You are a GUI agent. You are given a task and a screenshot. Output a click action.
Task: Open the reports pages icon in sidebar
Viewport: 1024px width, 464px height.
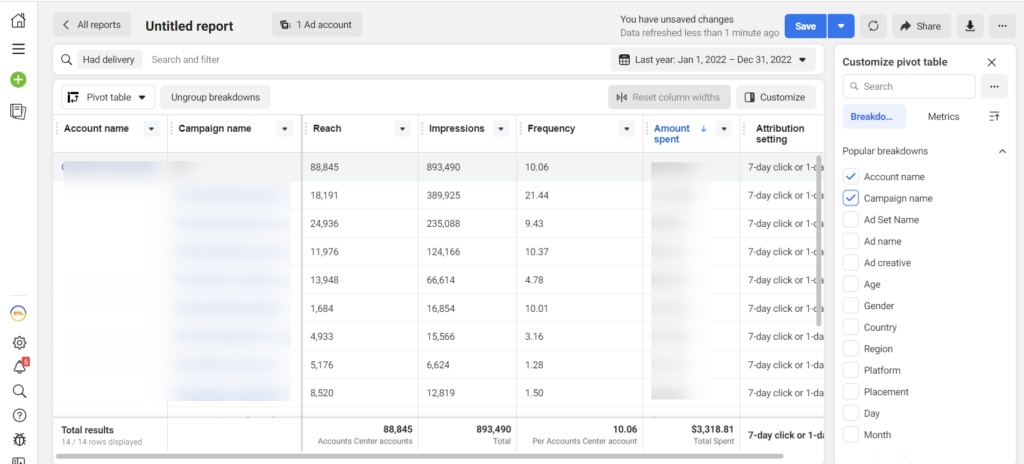tap(18, 112)
